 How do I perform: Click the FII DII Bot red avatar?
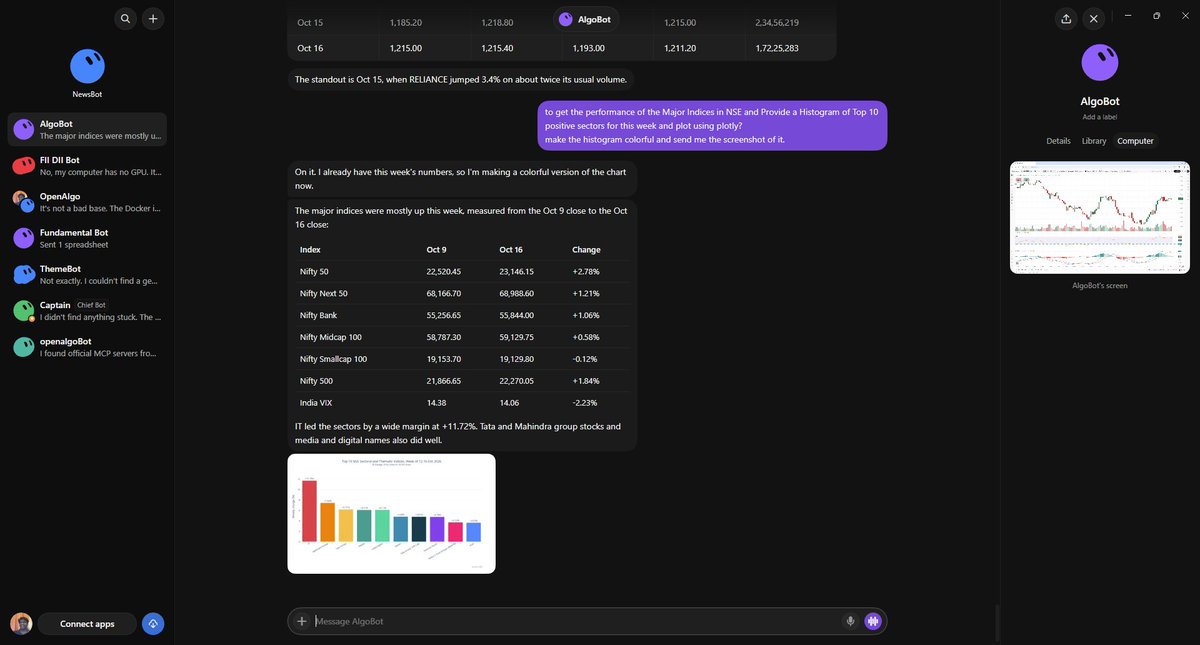click(23, 164)
